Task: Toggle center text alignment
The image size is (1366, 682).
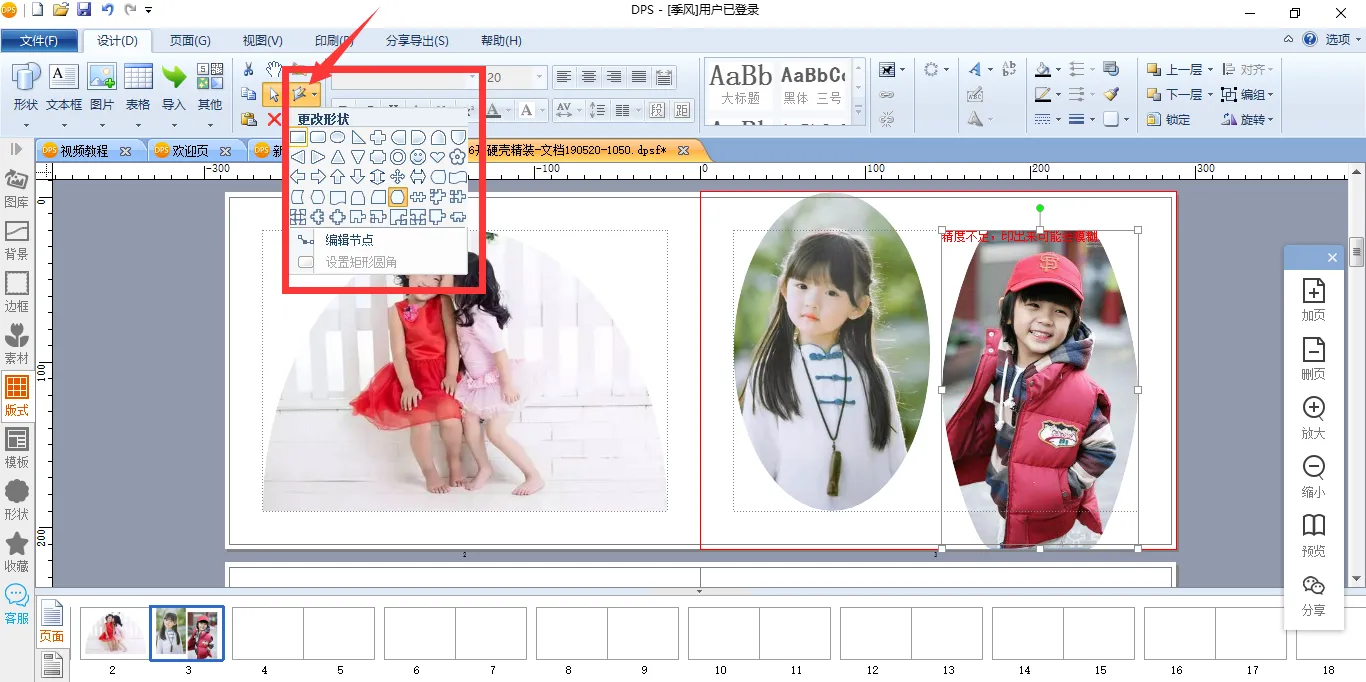Action: 589,77
